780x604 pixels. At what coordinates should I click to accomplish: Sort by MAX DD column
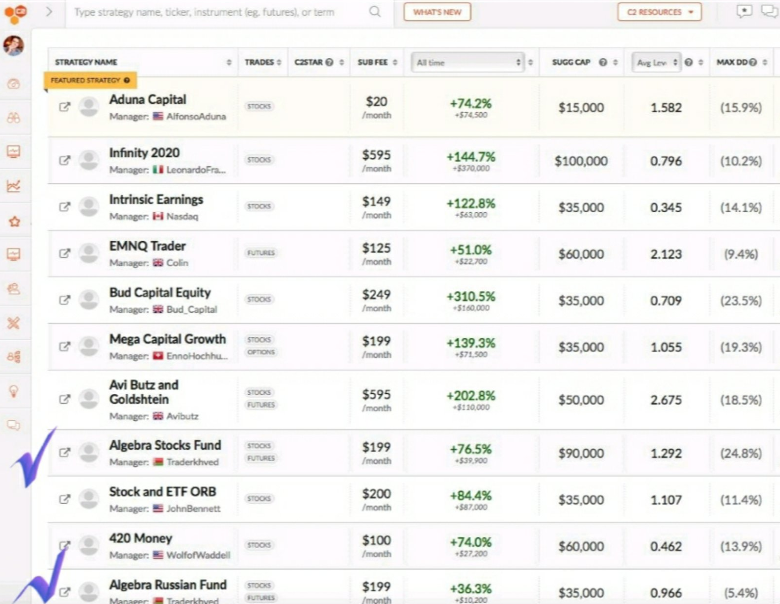coord(765,62)
